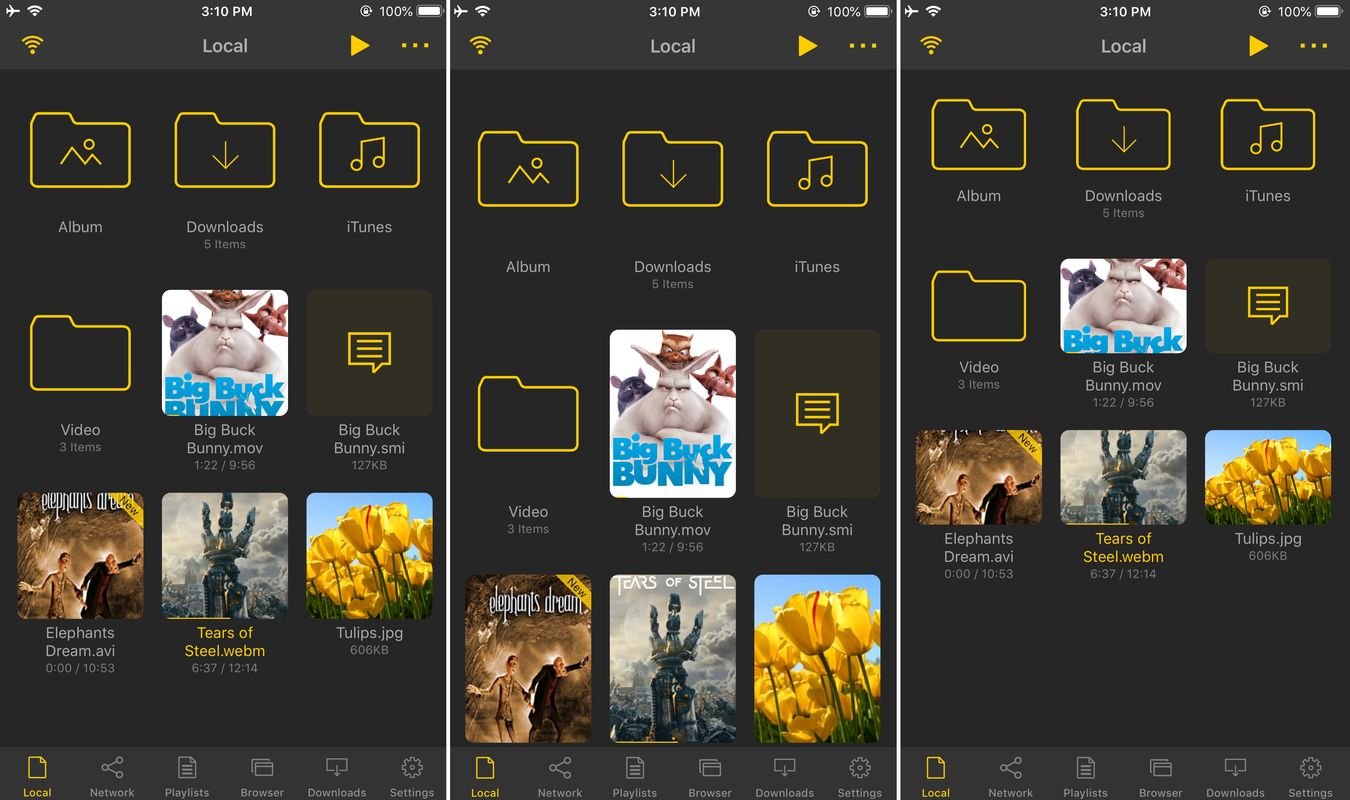Tap the yellow Wi-Fi transfer icon in middle screen
Image resolution: width=1350 pixels, height=800 pixels.
(480, 46)
